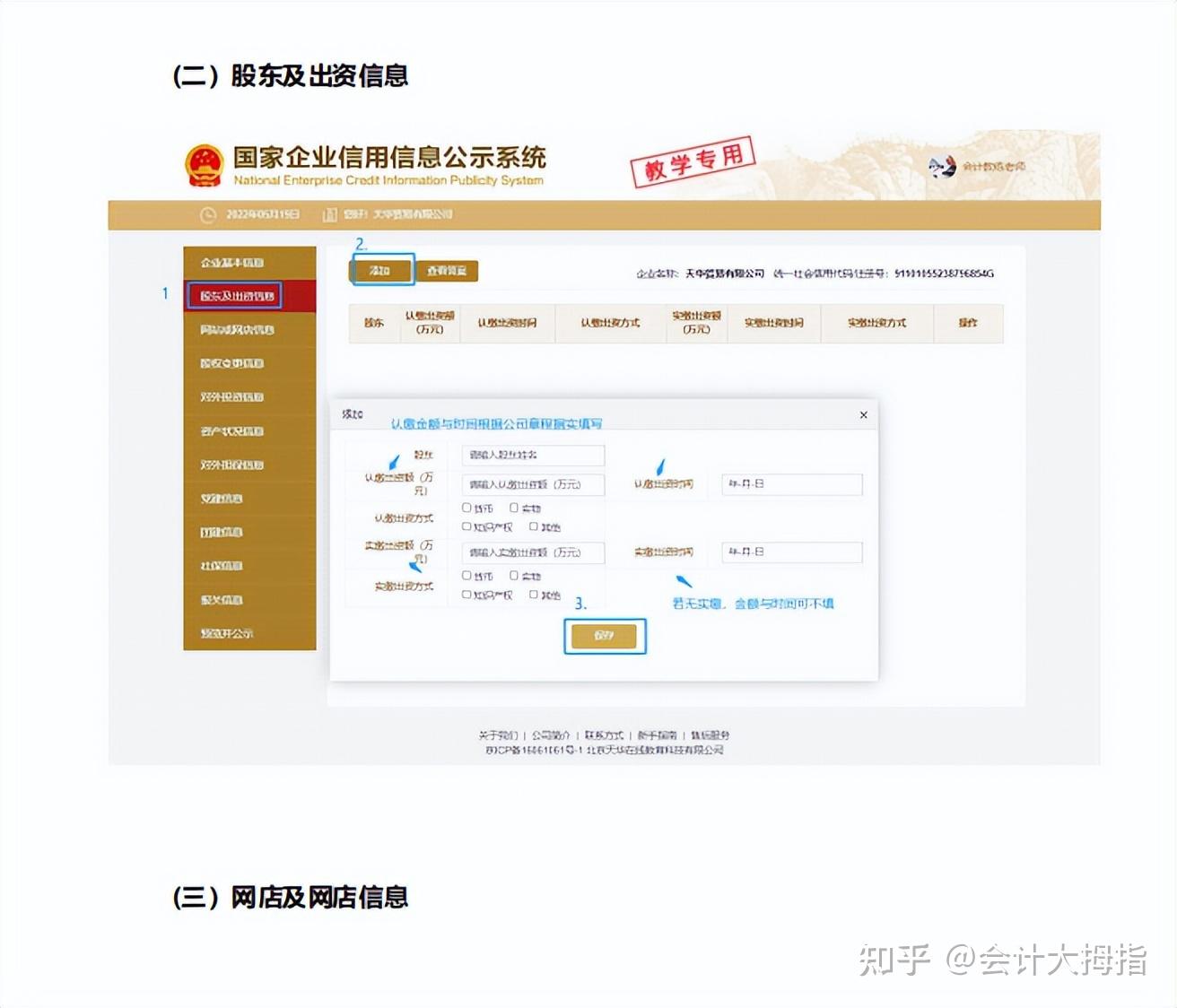
Task: Open the 公司简介 footer link
Action: [551, 735]
